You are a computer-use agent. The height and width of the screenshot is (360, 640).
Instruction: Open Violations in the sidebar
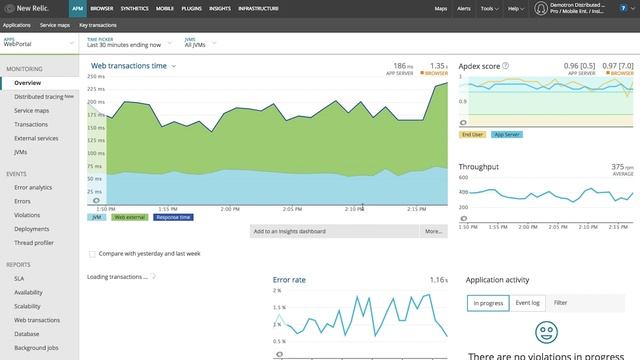[x=27, y=215]
